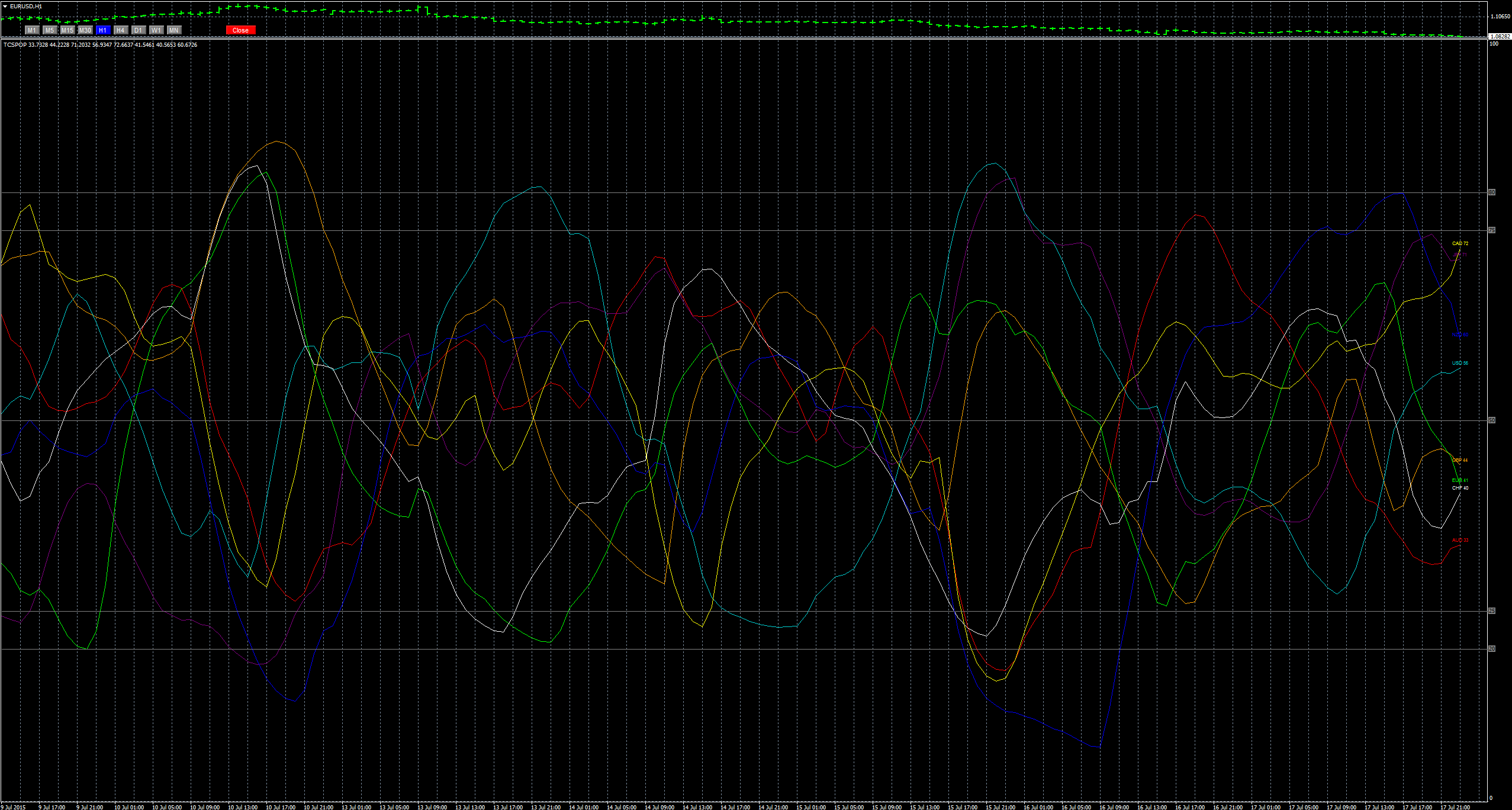Click the EURUSD,H1 chart title text
Screen dimensions: 1512x810
26,6
